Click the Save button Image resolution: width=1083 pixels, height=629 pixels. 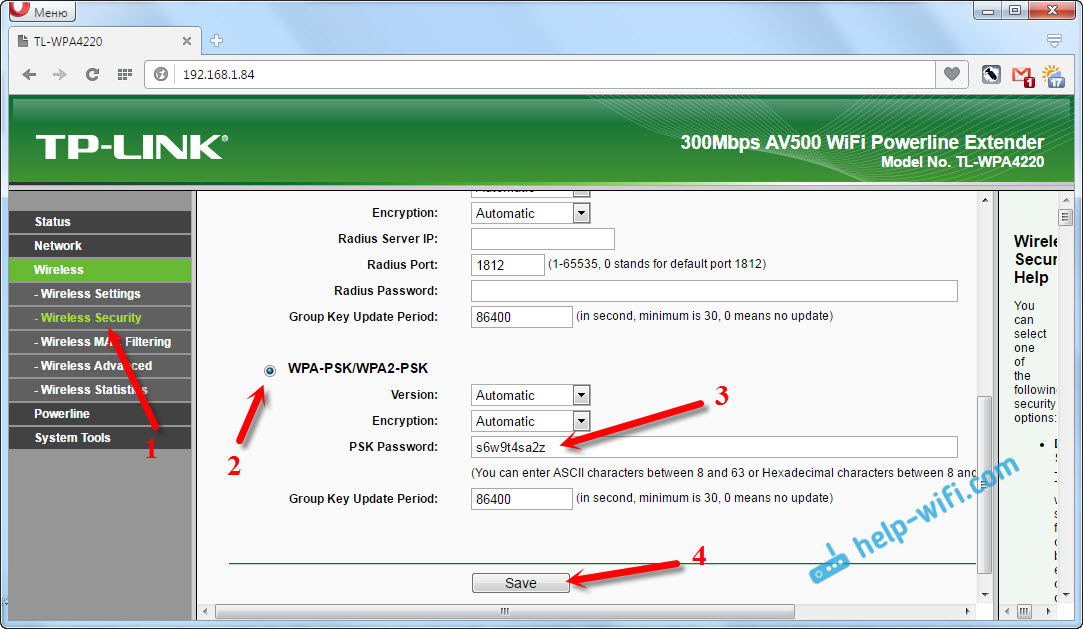coord(520,583)
